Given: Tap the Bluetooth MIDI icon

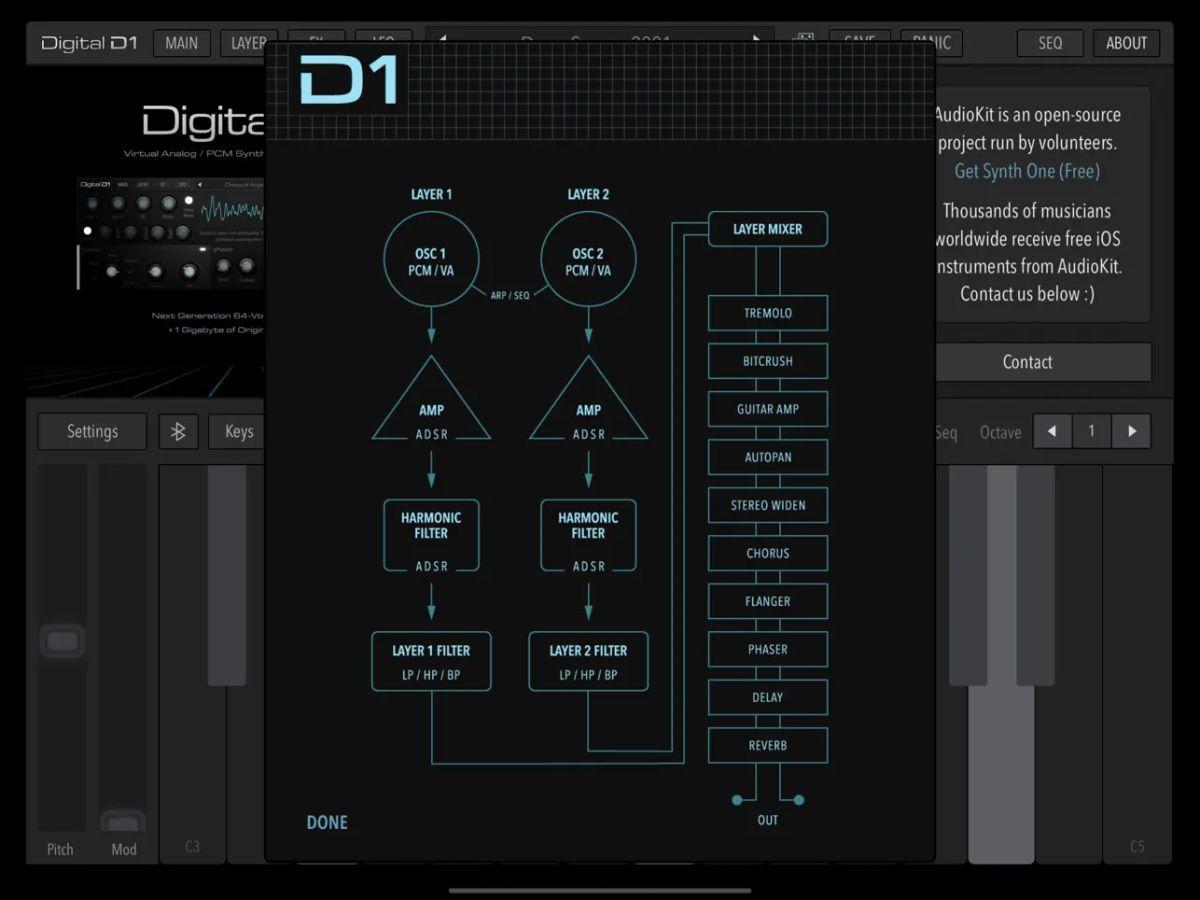Looking at the screenshot, I should 178,432.
